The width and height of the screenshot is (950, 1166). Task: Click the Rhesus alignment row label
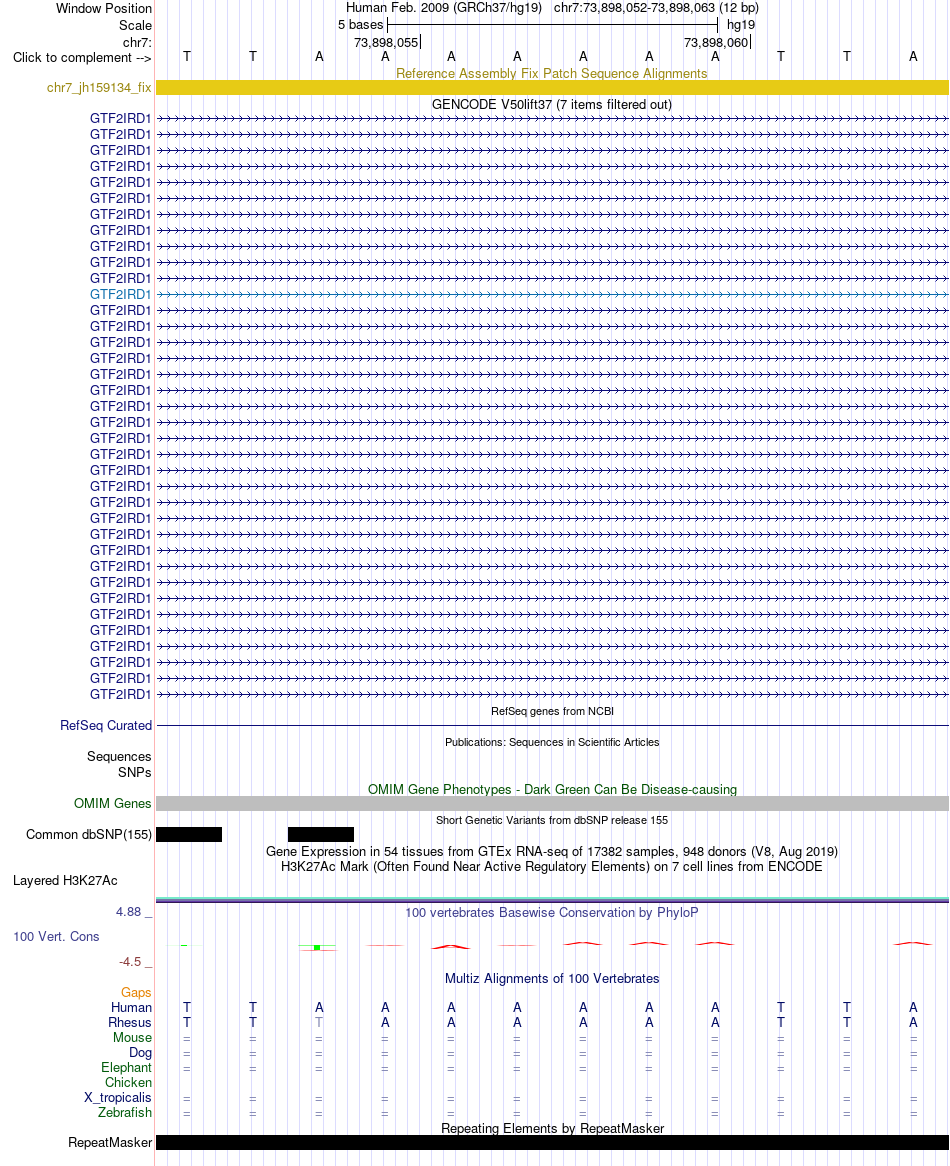click(129, 1023)
